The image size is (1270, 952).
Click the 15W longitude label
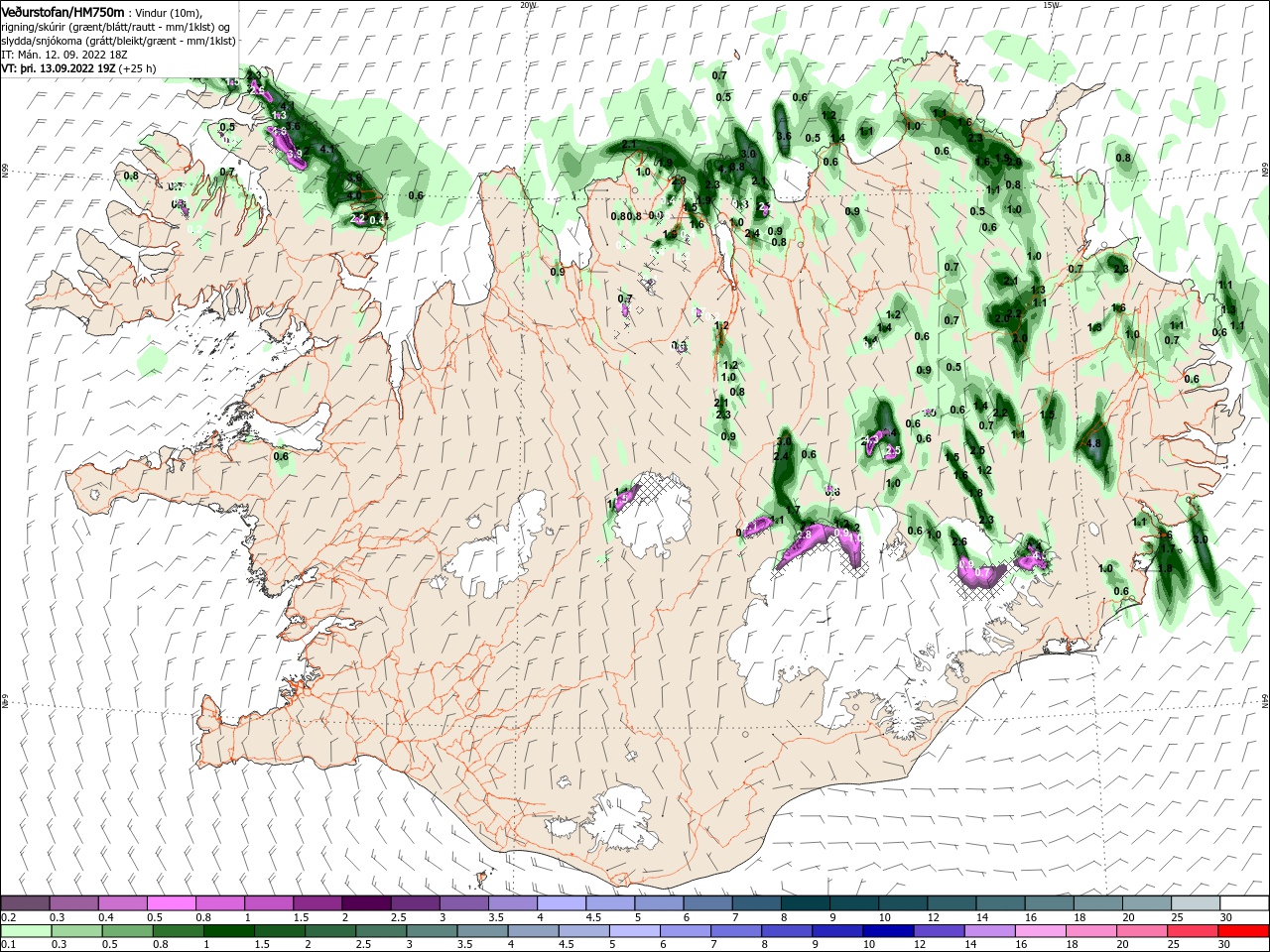1051,5
